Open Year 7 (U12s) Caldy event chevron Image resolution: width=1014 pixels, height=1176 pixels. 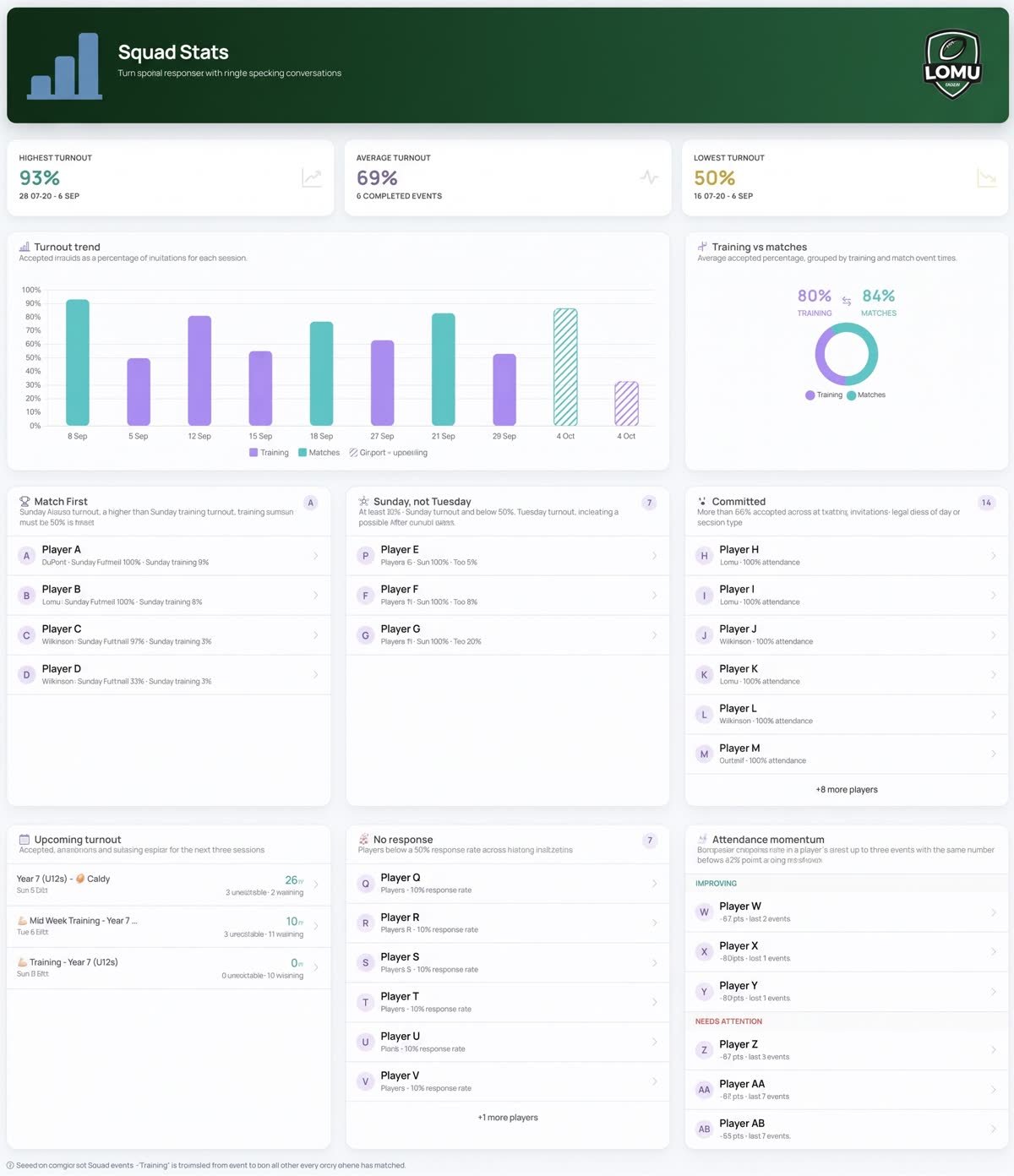[x=316, y=885]
